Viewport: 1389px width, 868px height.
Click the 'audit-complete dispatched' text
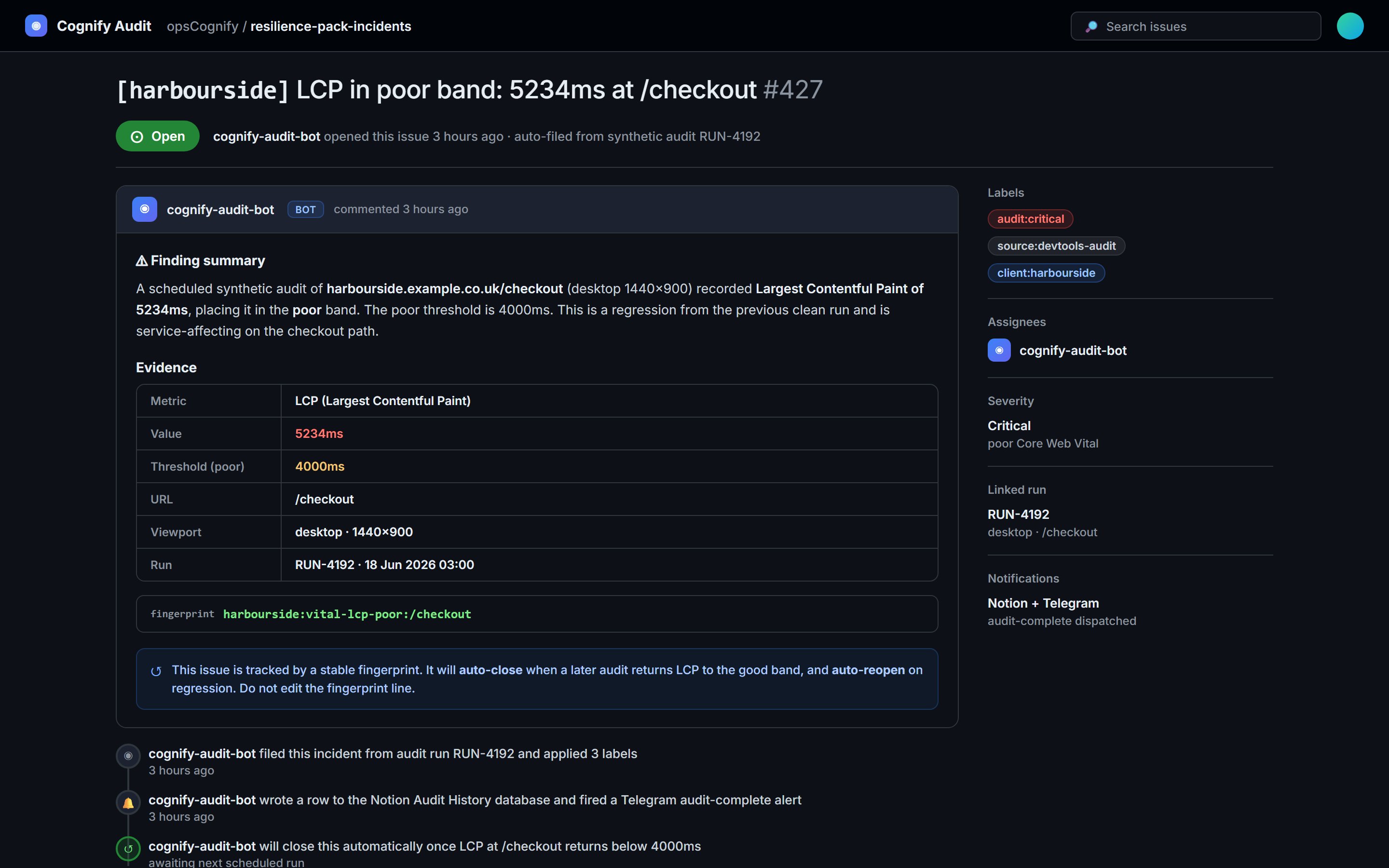pyautogui.click(x=1062, y=621)
